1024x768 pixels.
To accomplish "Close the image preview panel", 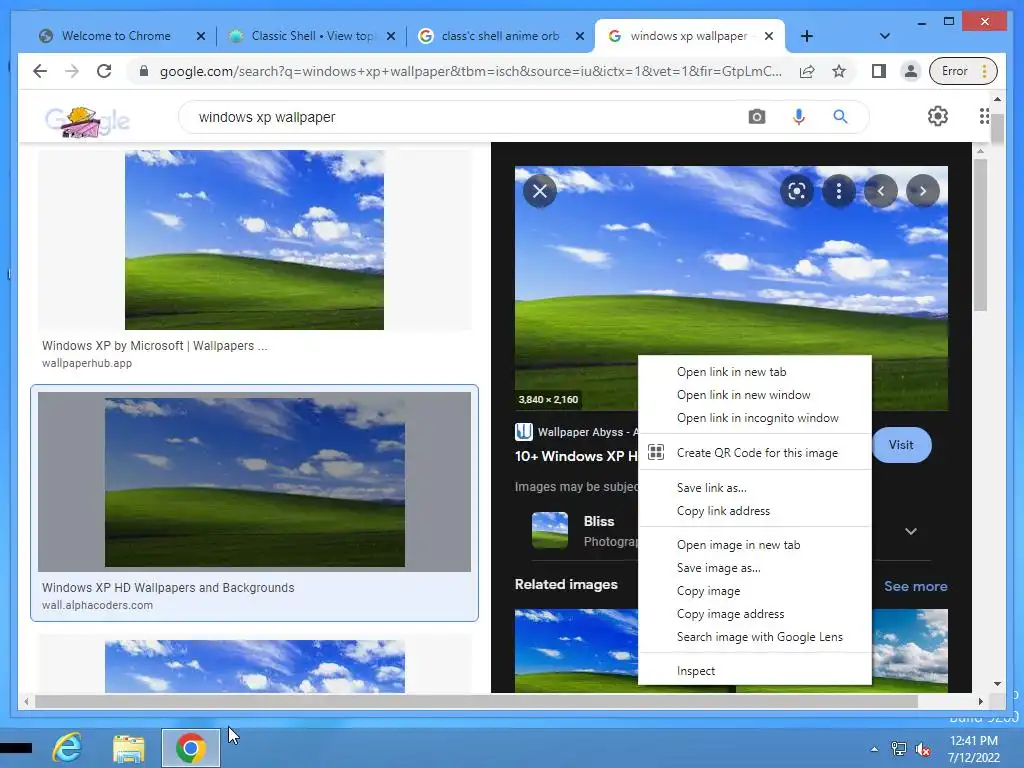I will 540,191.
